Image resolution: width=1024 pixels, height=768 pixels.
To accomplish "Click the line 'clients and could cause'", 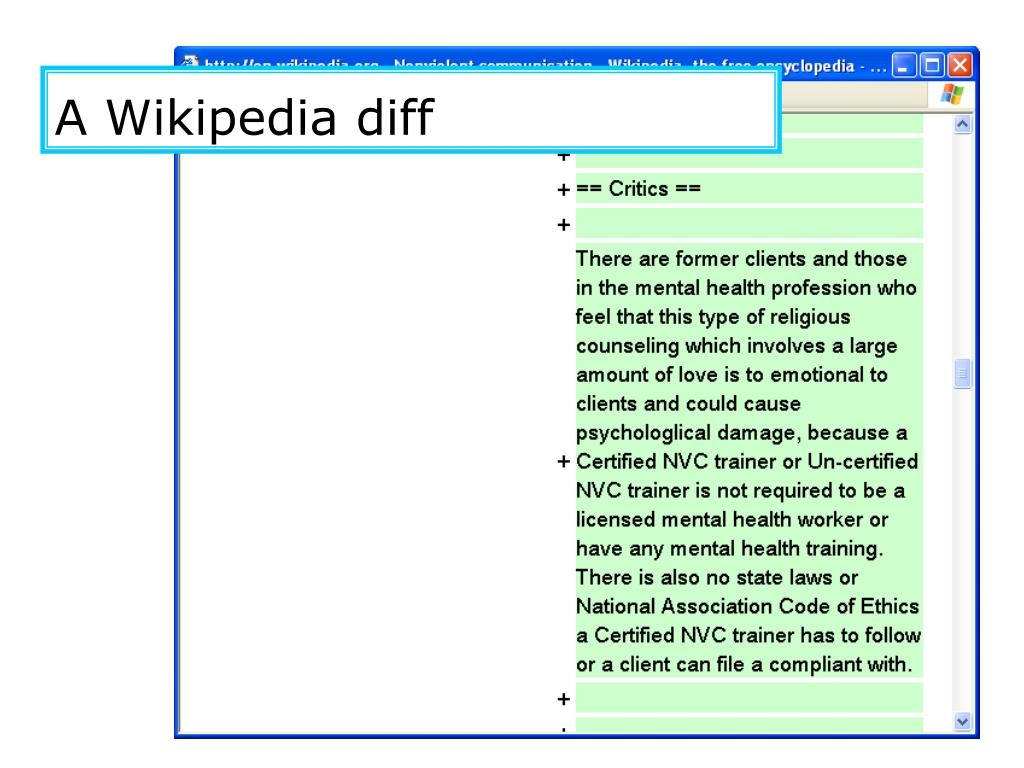I will coord(688,404).
